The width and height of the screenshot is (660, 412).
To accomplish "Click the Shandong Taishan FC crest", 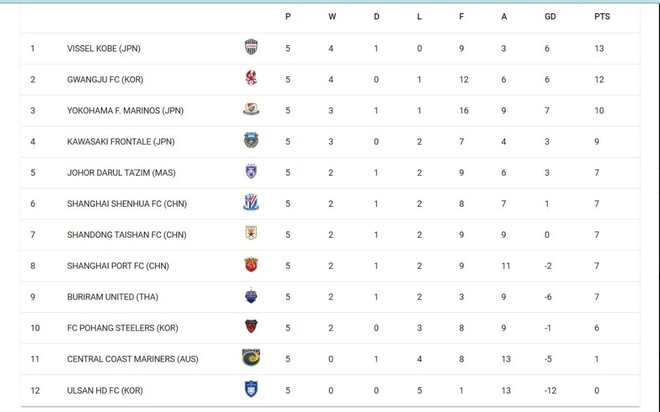I will click(251, 234).
